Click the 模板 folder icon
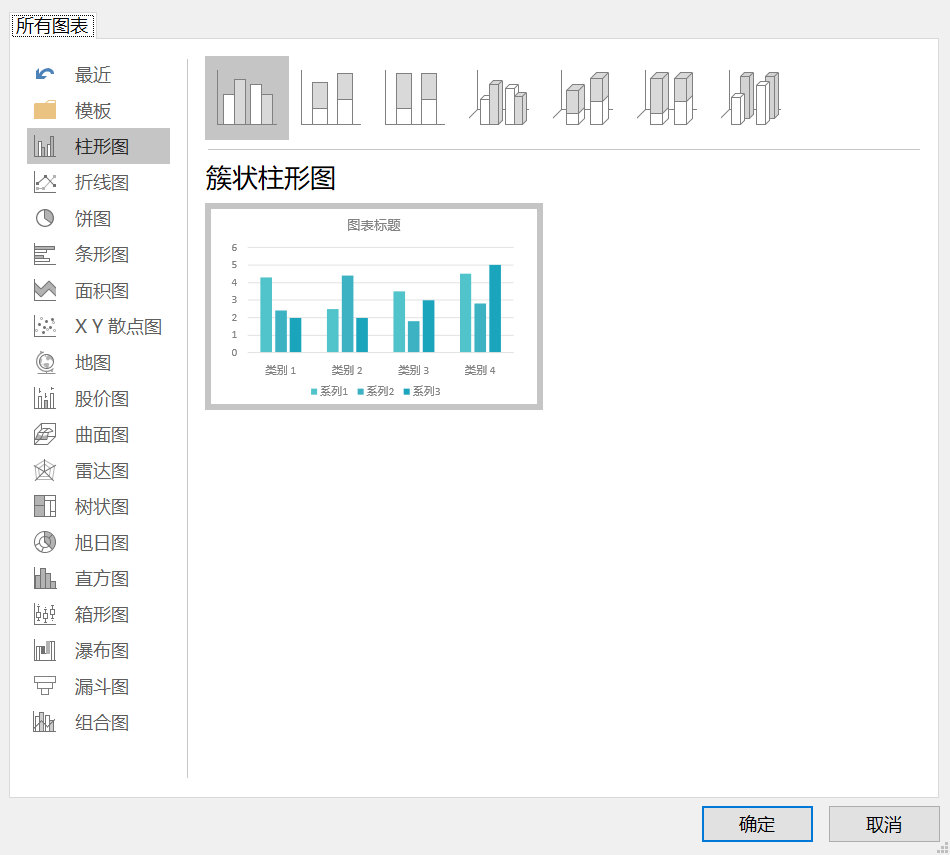Viewport: 950px width, 855px height. click(x=45, y=110)
